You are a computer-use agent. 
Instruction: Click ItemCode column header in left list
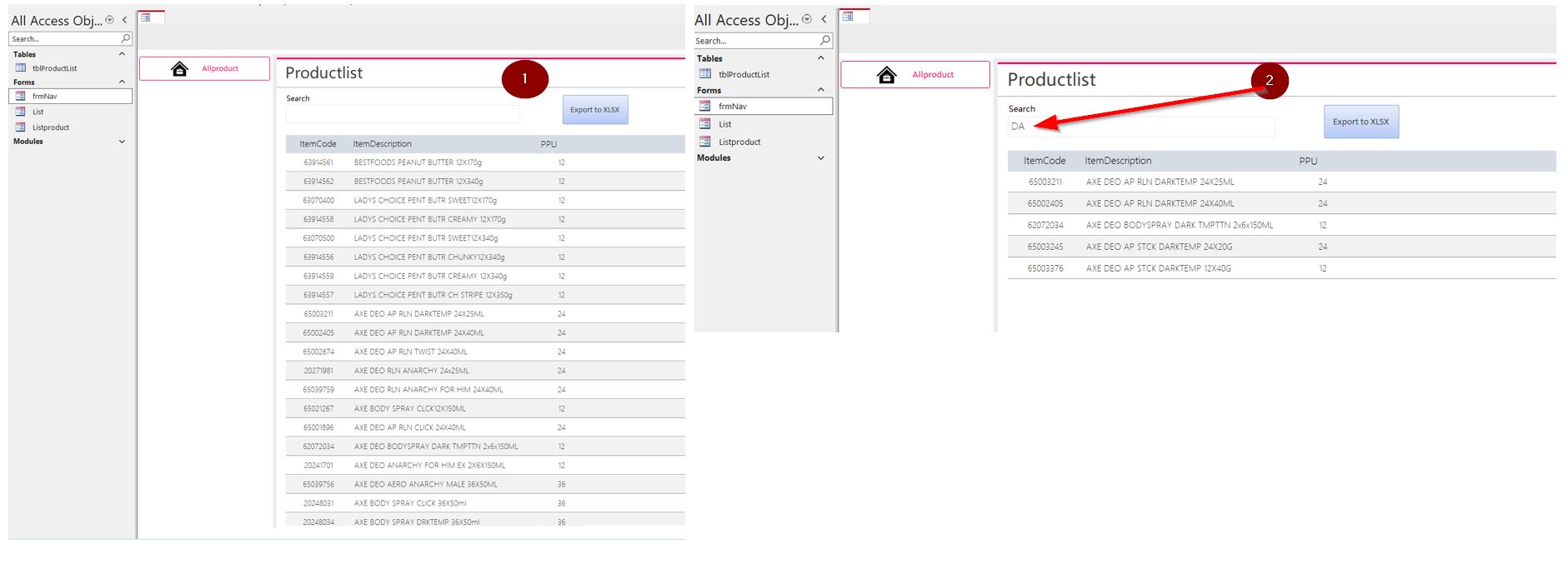(x=318, y=144)
